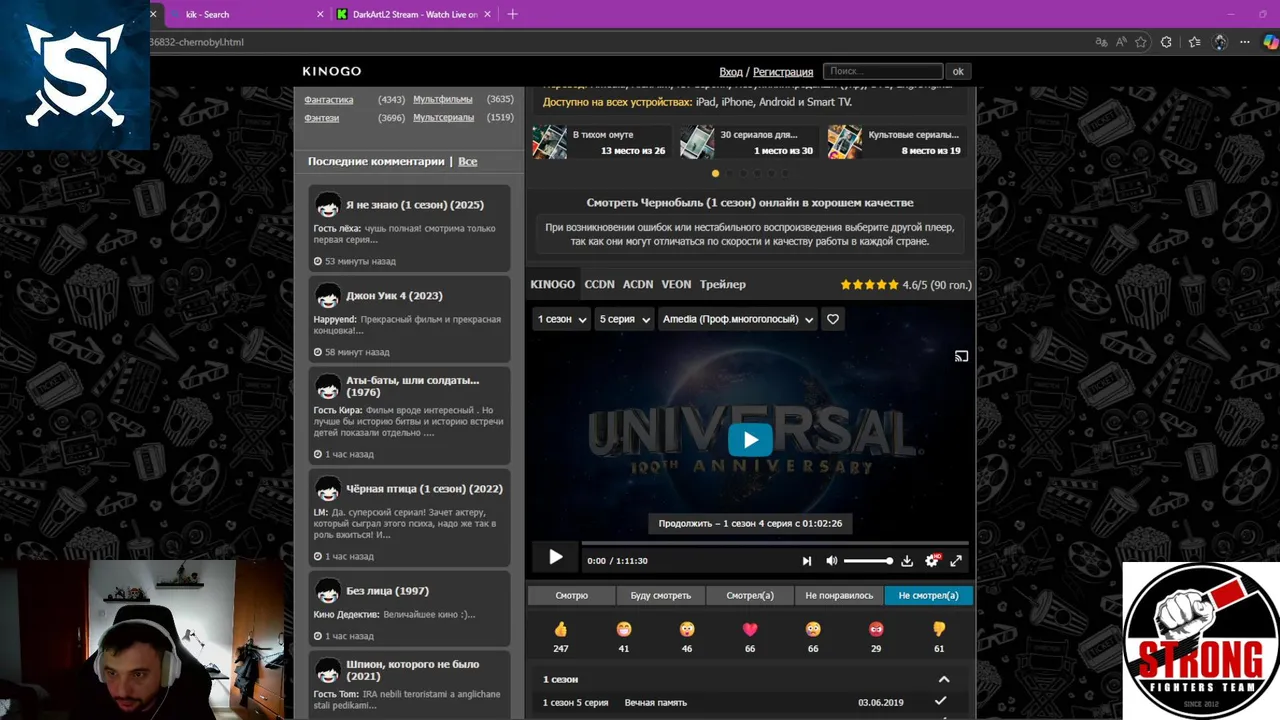Viewport: 1280px width, 720px height.
Task: Open the Трейлер tab
Action: tap(722, 284)
